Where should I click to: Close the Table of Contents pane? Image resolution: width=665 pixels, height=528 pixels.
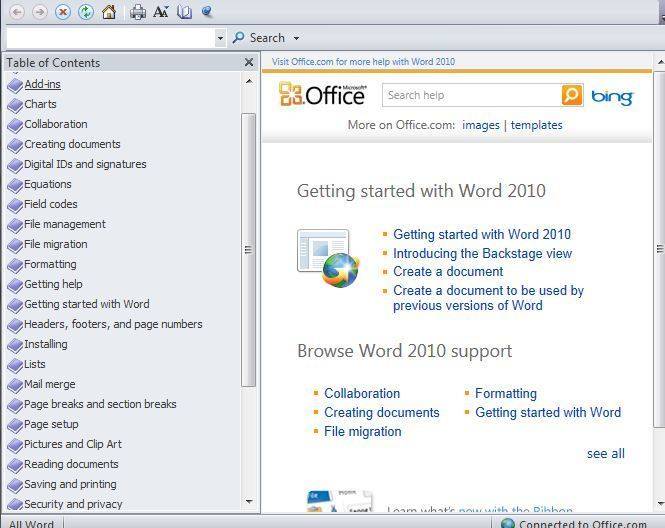click(249, 63)
